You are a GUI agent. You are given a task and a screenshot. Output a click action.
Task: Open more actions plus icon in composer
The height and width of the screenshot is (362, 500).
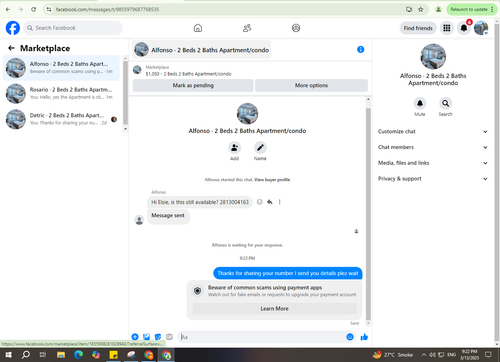click(x=135, y=337)
